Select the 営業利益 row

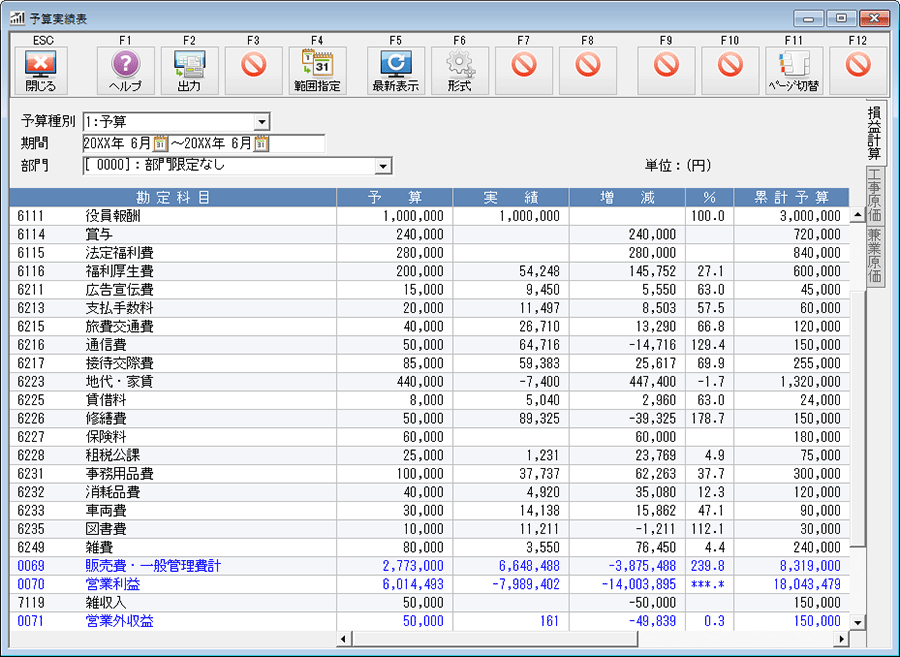point(429,584)
